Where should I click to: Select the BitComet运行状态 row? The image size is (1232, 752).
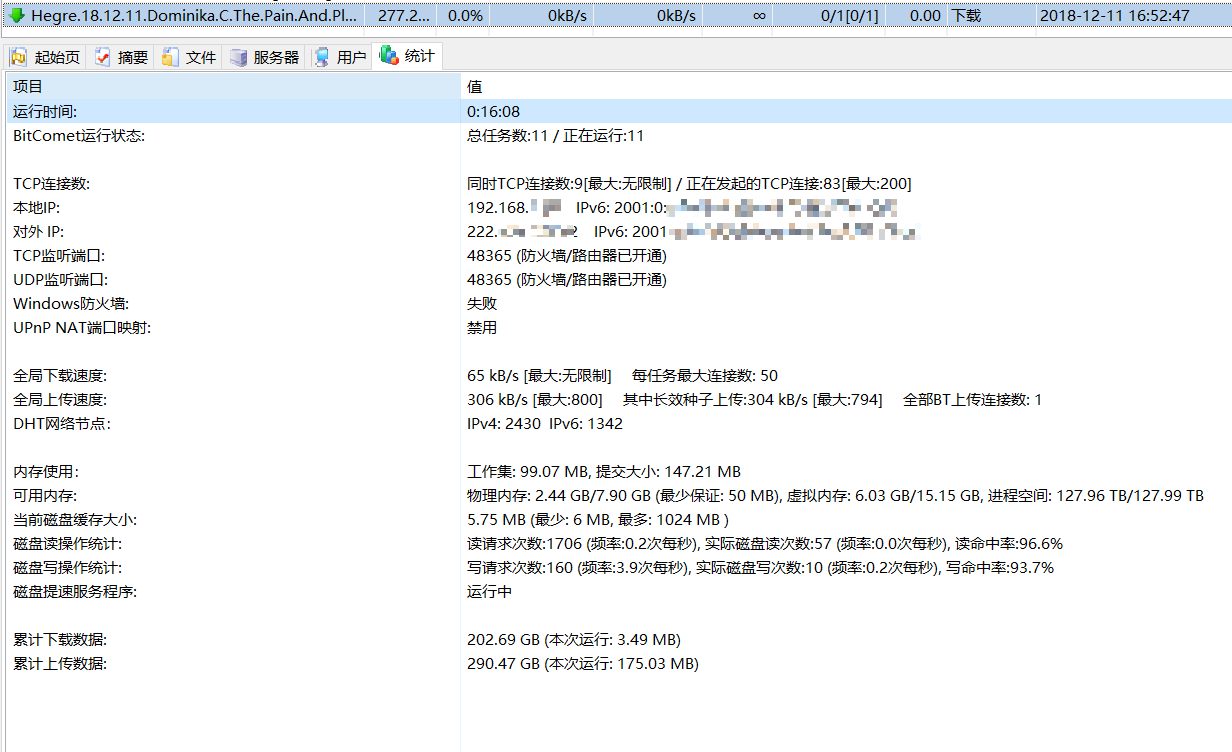[79, 136]
